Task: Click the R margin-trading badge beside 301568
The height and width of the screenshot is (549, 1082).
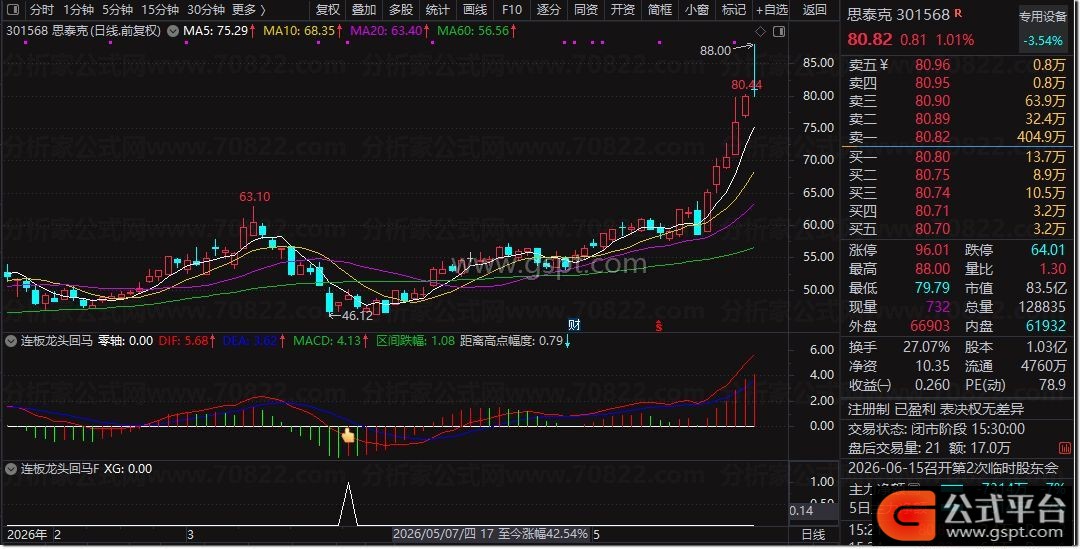Action: pyautogui.click(x=958, y=13)
